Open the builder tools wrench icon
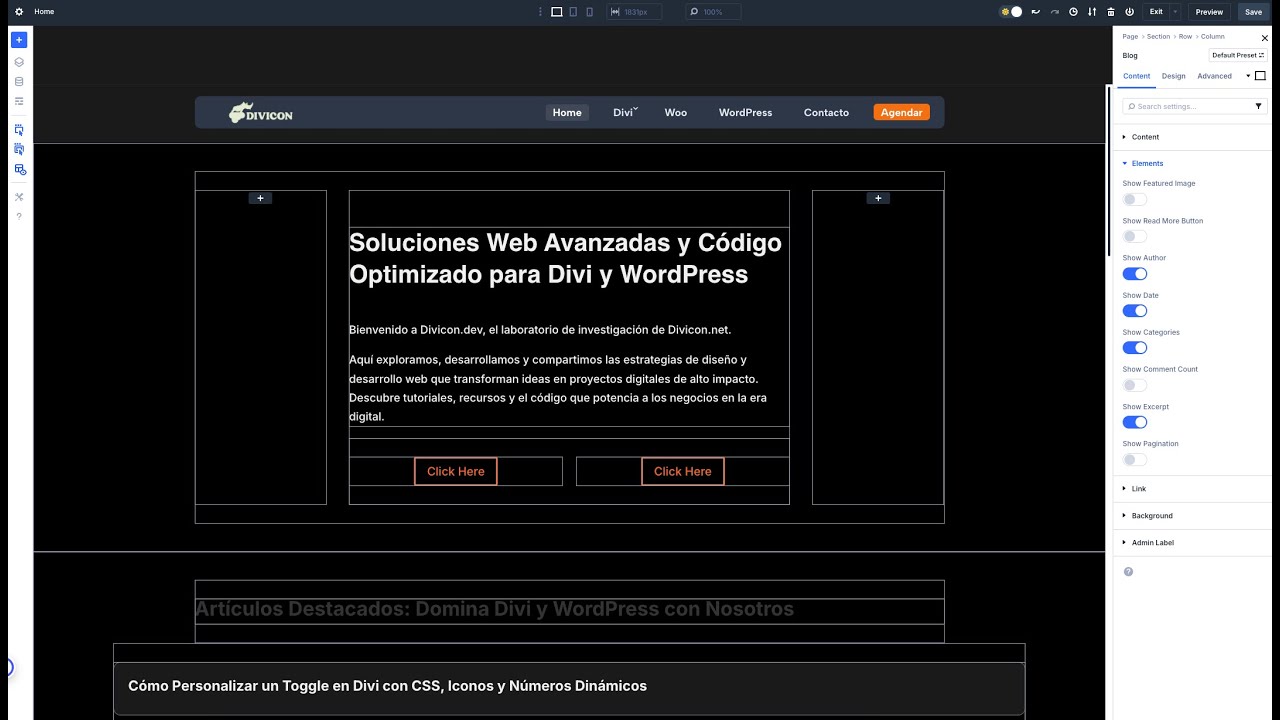Image resolution: width=1280 pixels, height=720 pixels. pos(19,197)
